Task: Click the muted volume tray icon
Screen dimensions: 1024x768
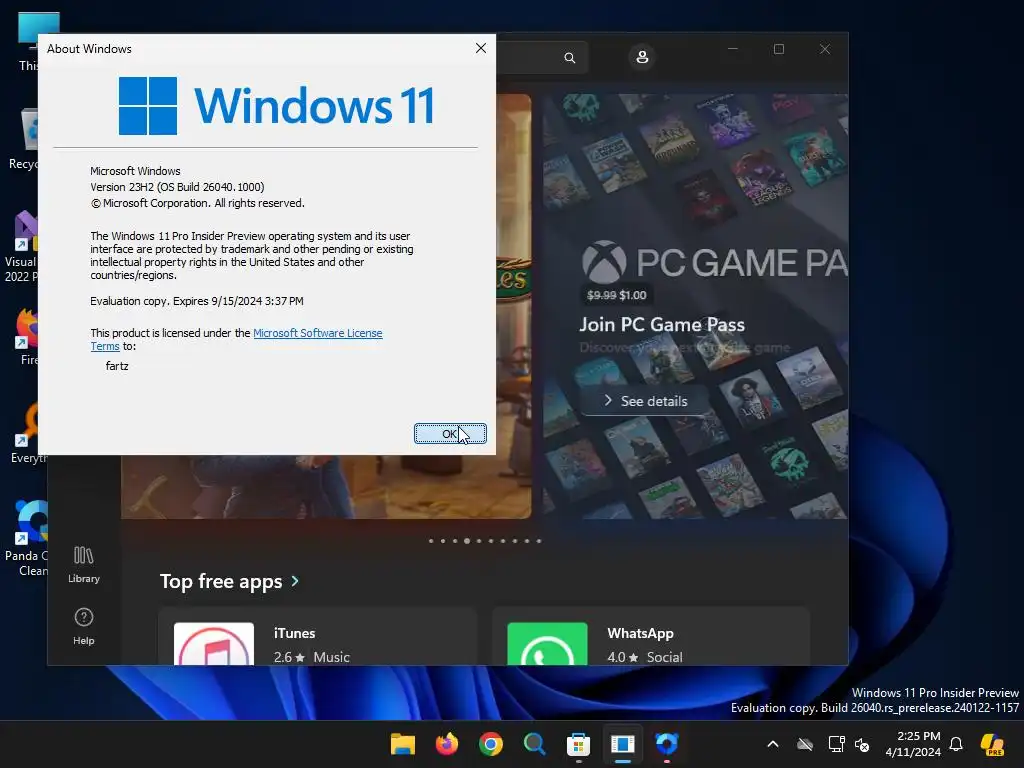Action: pyautogui.click(x=862, y=744)
